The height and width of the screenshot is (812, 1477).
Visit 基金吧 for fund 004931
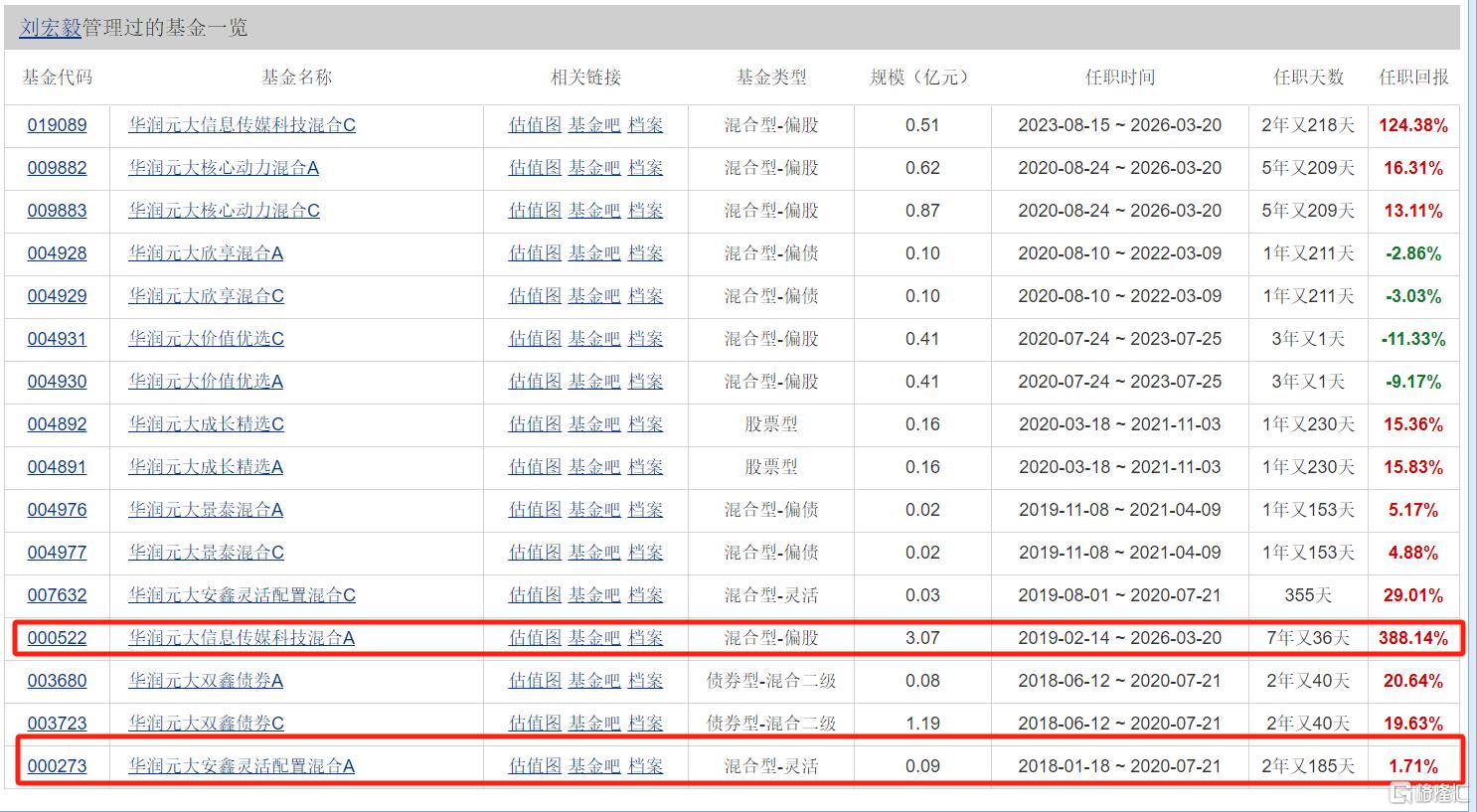pyautogui.click(x=594, y=339)
